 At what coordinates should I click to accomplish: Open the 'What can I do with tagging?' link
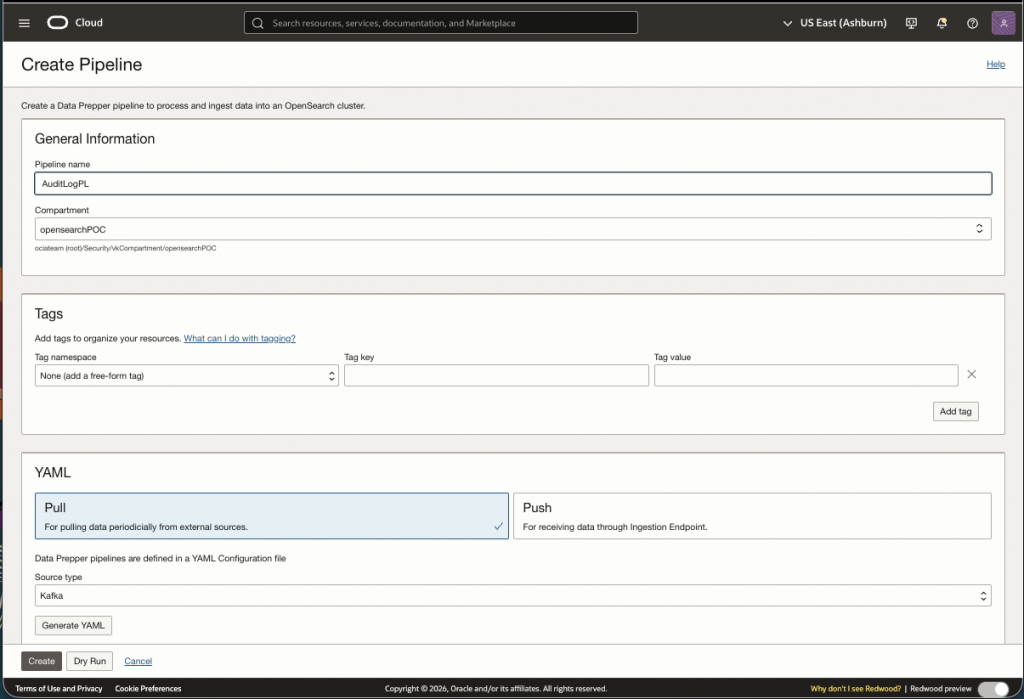pyautogui.click(x=239, y=339)
